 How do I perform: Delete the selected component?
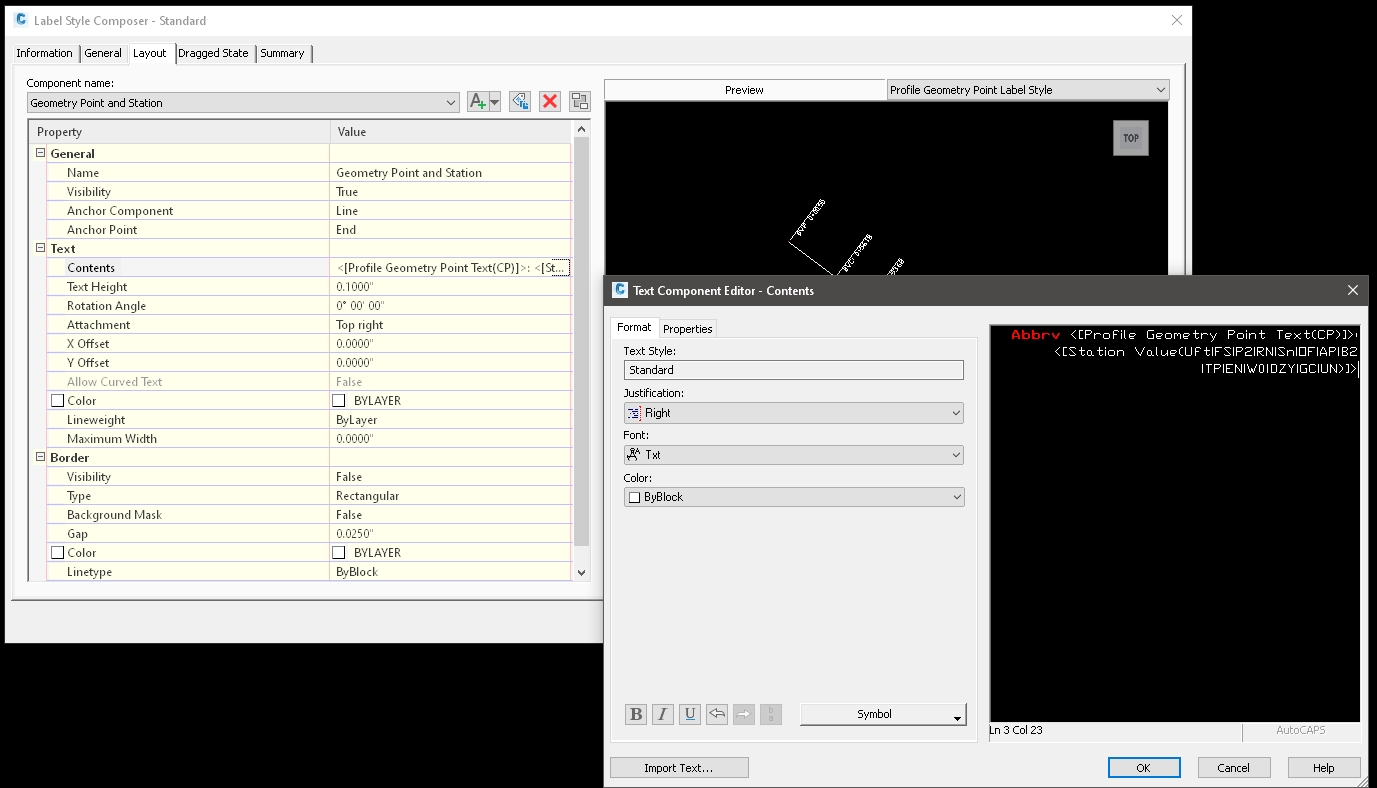[549, 101]
